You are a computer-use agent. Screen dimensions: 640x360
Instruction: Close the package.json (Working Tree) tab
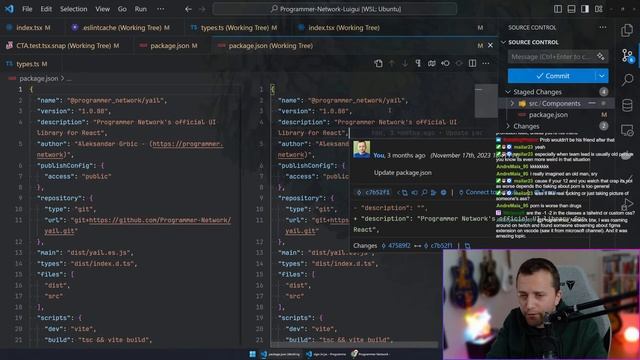click(490, 45)
